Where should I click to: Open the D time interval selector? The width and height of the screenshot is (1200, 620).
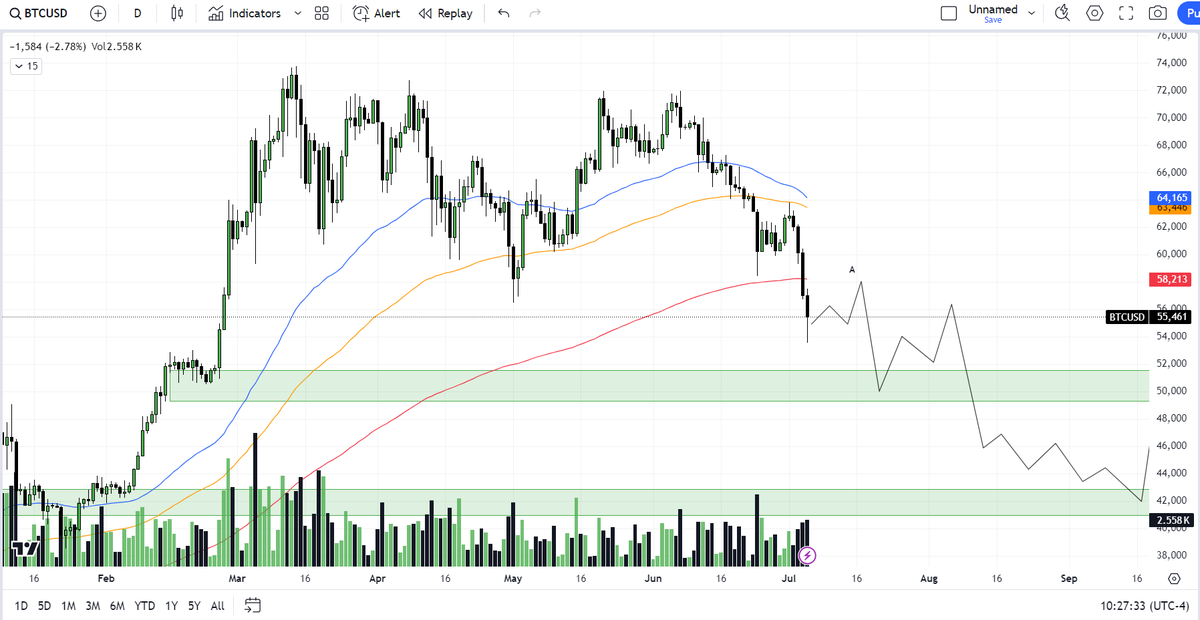pyautogui.click(x=137, y=14)
